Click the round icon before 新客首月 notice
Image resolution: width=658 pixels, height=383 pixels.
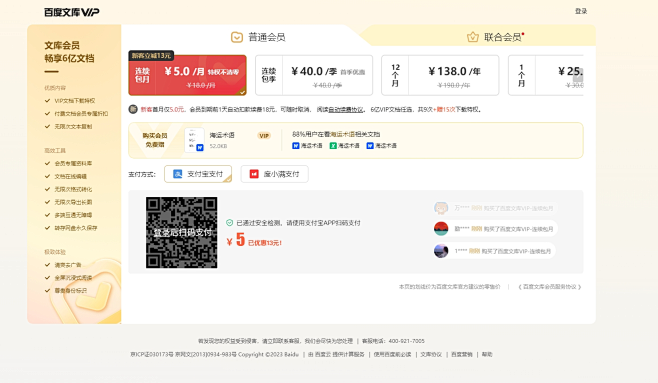pyautogui.click(x=133, y=109)
